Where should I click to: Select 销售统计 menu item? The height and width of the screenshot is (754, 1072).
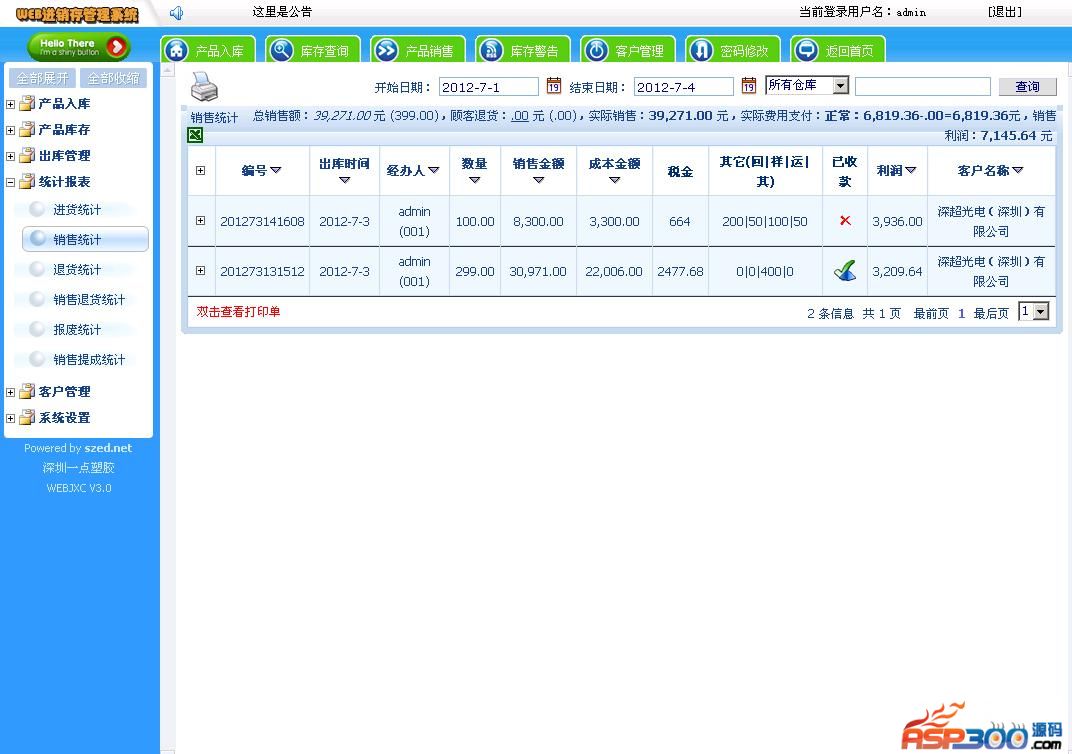coord(85,239)
